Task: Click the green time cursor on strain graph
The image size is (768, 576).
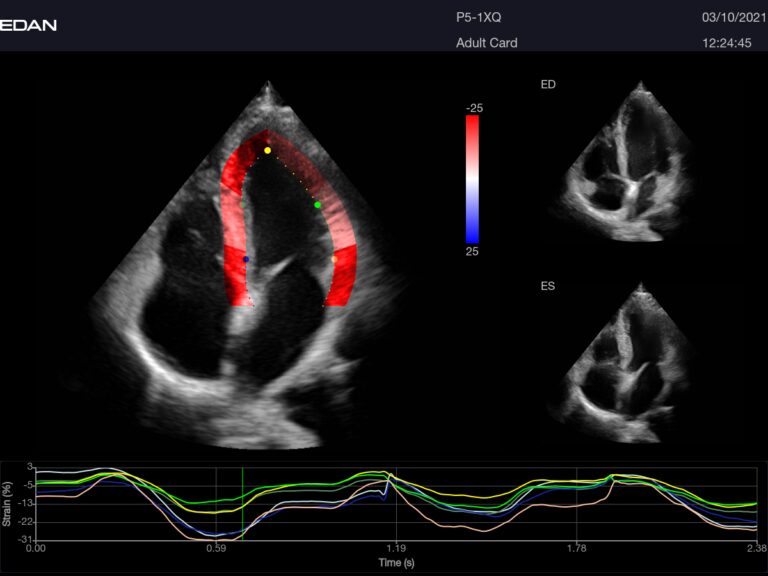Action: [242, 503]
